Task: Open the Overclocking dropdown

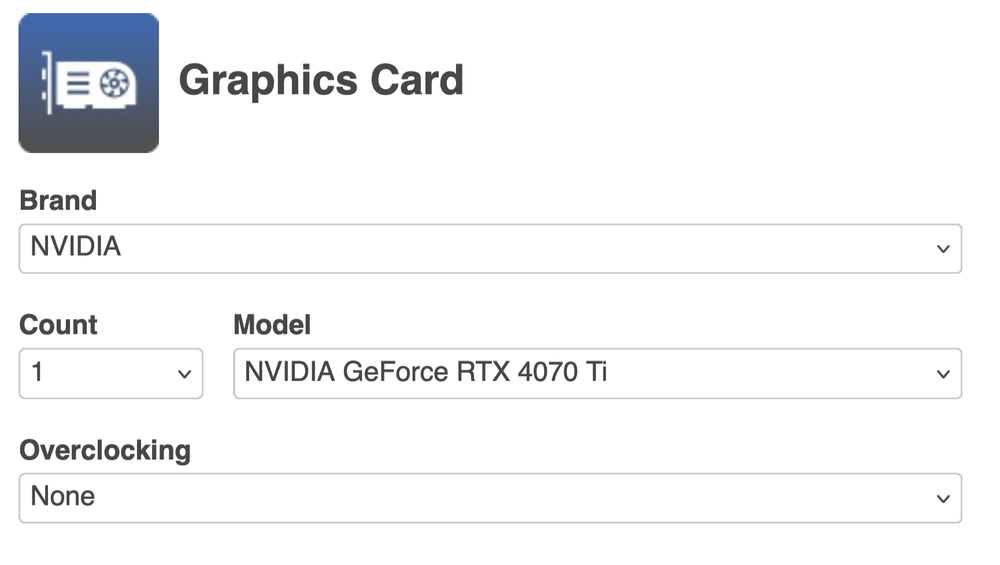Action: pos(490,497)
